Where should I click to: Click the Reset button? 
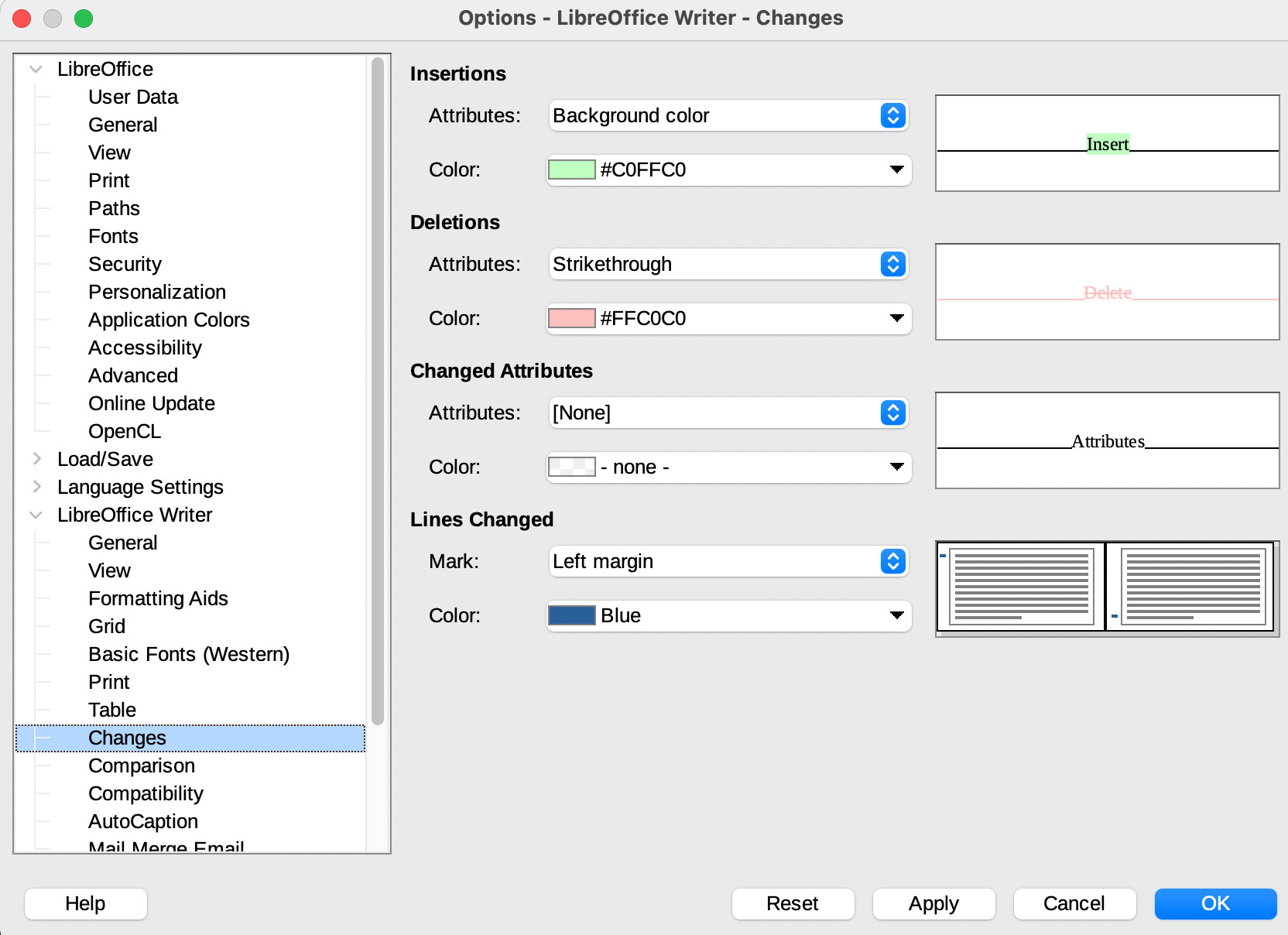click(x=793, y=903)
